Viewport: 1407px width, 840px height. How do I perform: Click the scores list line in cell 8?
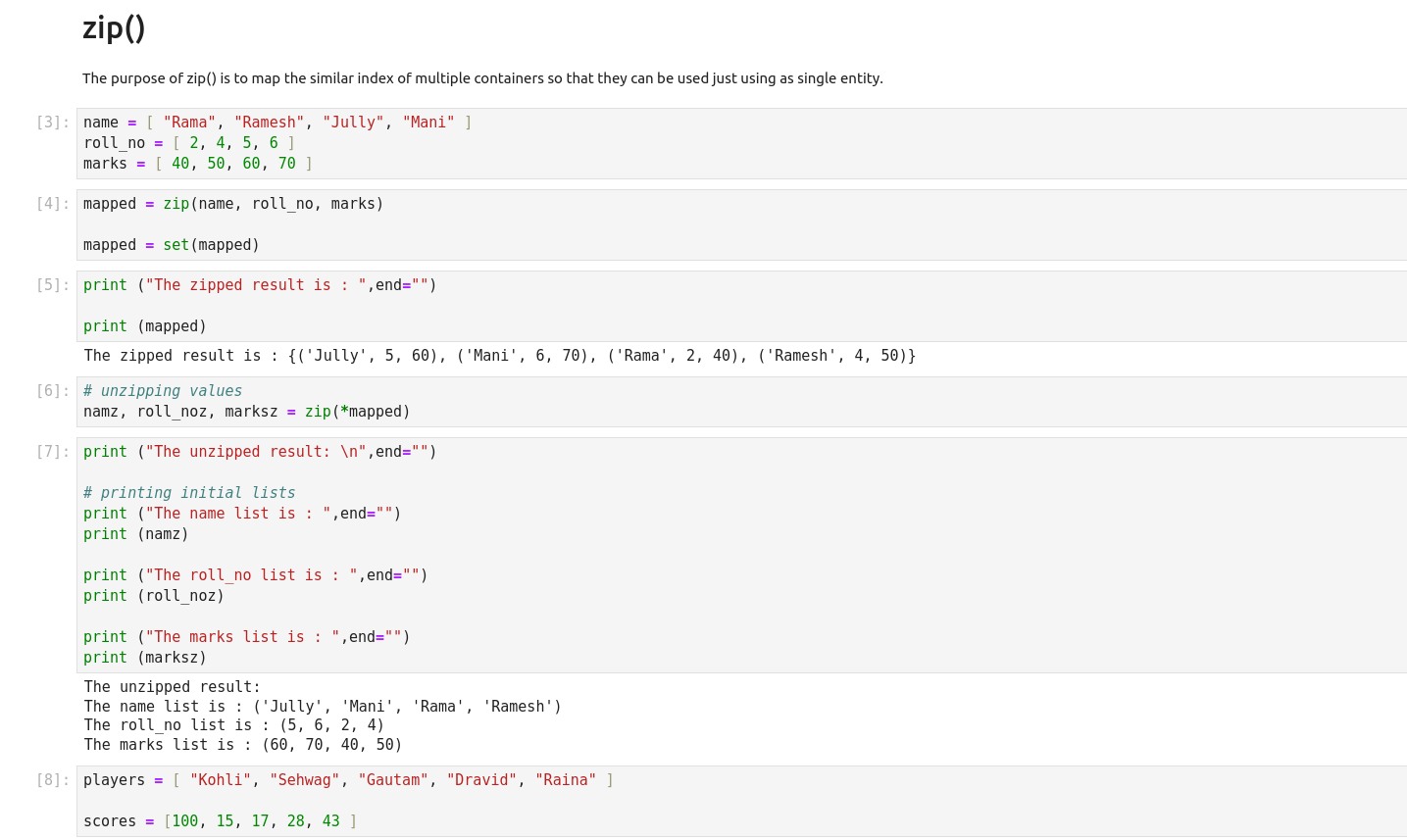tap(220, 821)
